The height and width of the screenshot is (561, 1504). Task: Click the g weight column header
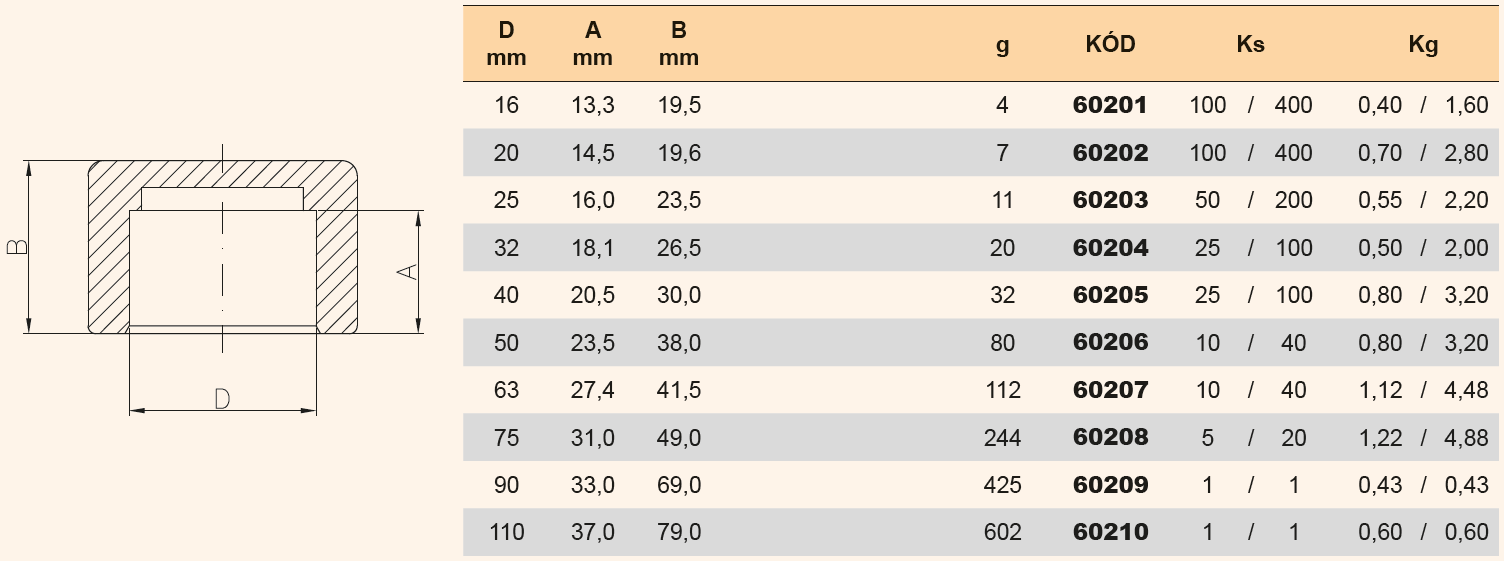(1003, 46)
